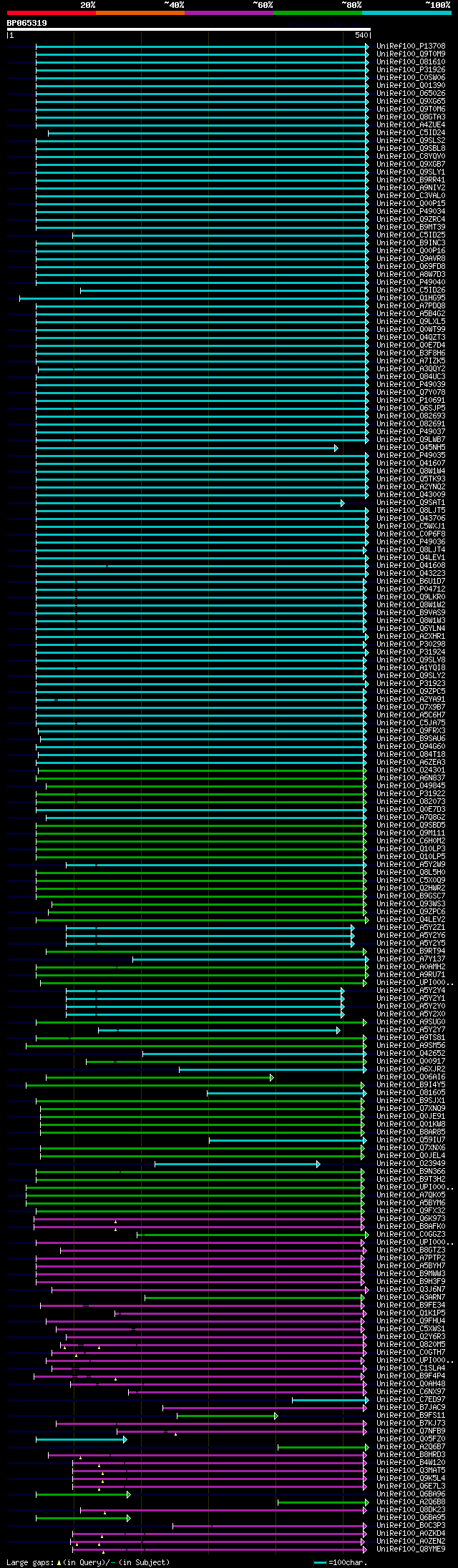Click the alignment bar of UniRef100_Q45NH5
This screenshot has width=458, height=1568.
(187, 448)
